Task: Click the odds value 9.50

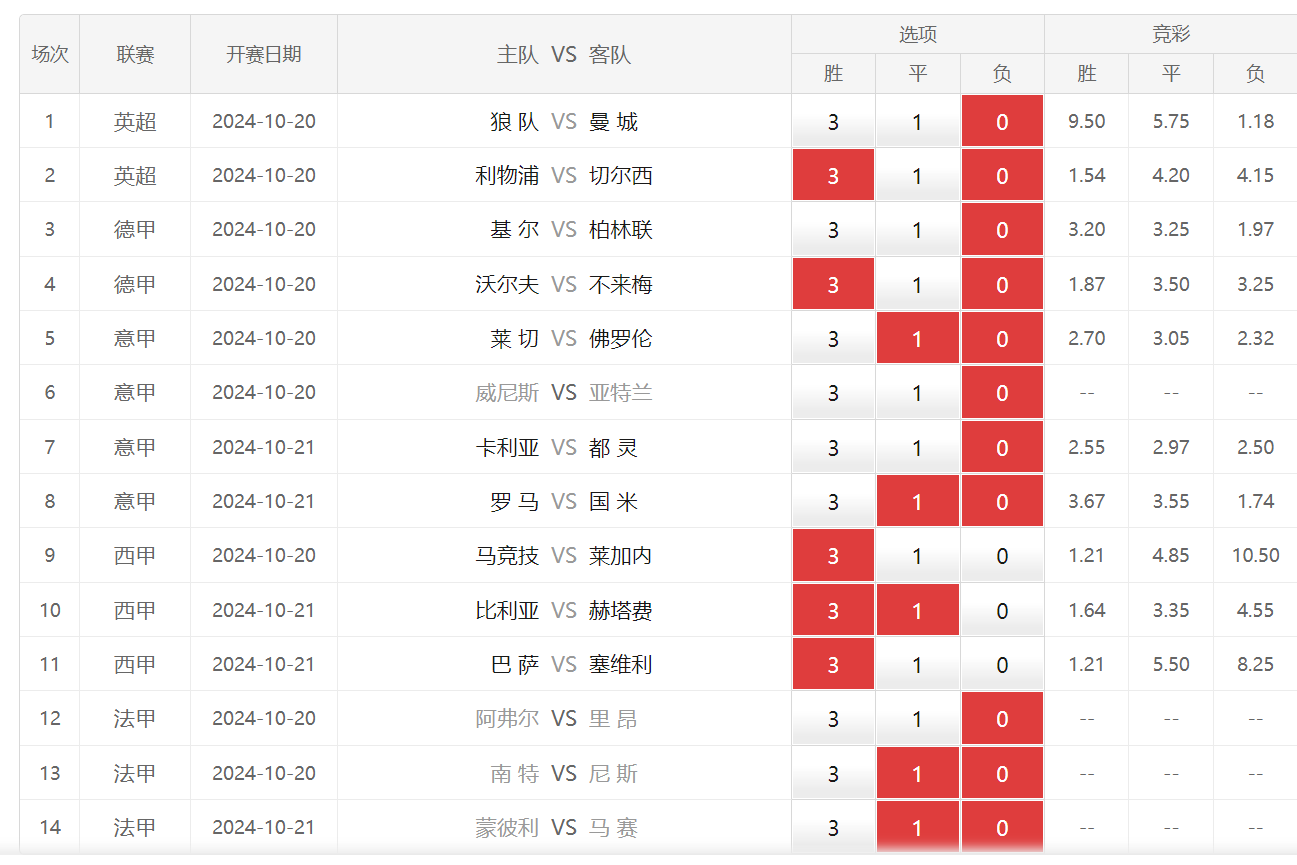Action: point(1087,122)
